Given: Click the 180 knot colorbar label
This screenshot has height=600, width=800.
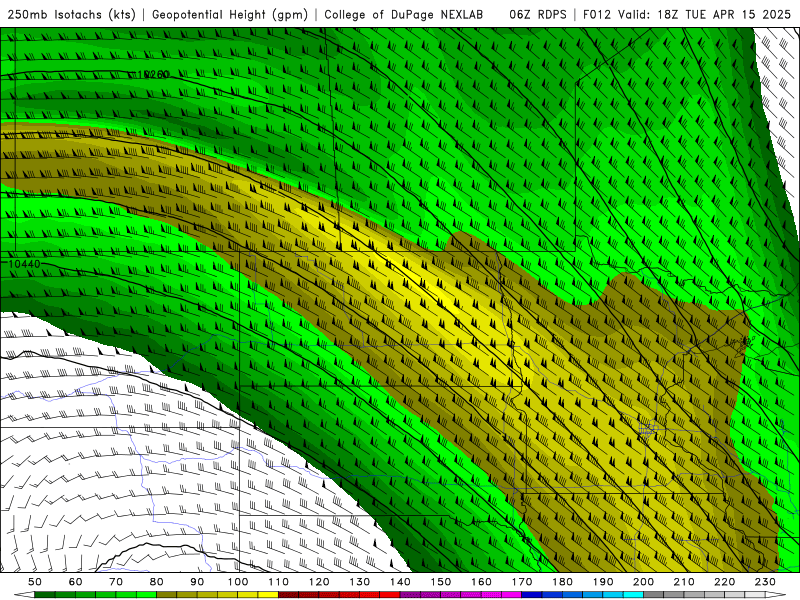Looking at the screenshot, I should 562,582.
